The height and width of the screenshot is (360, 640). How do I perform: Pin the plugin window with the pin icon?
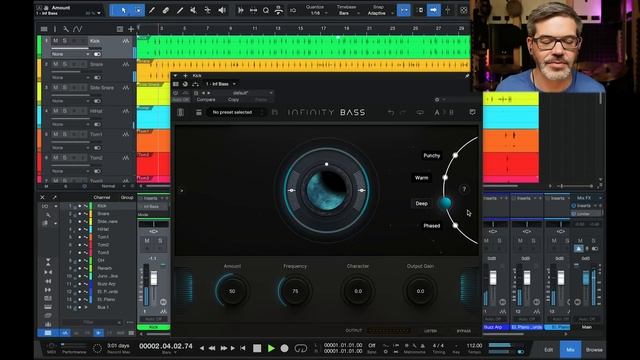[x=467, y=76]
